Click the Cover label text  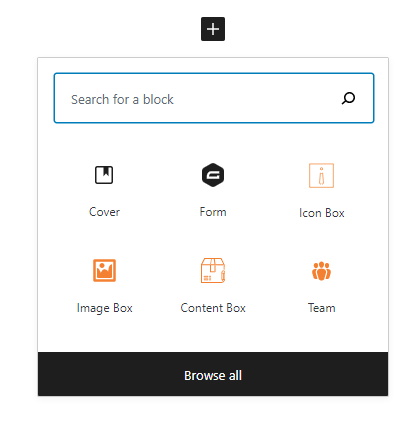(104, 212)
